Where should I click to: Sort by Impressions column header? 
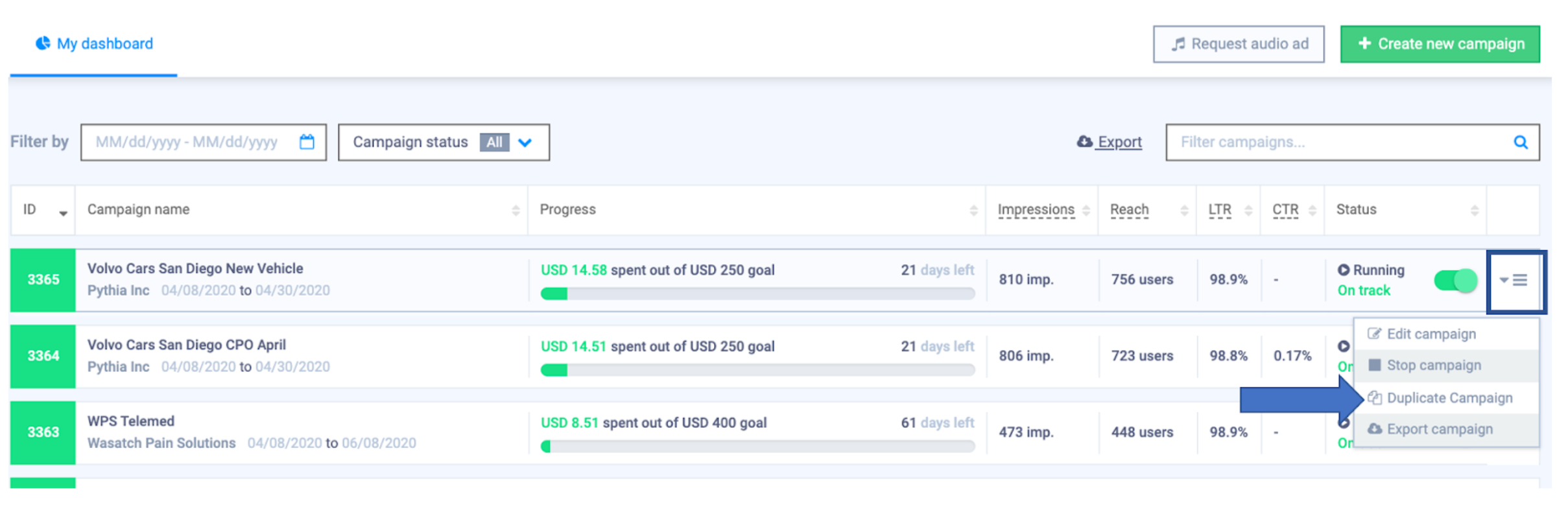click(1036, 209)
